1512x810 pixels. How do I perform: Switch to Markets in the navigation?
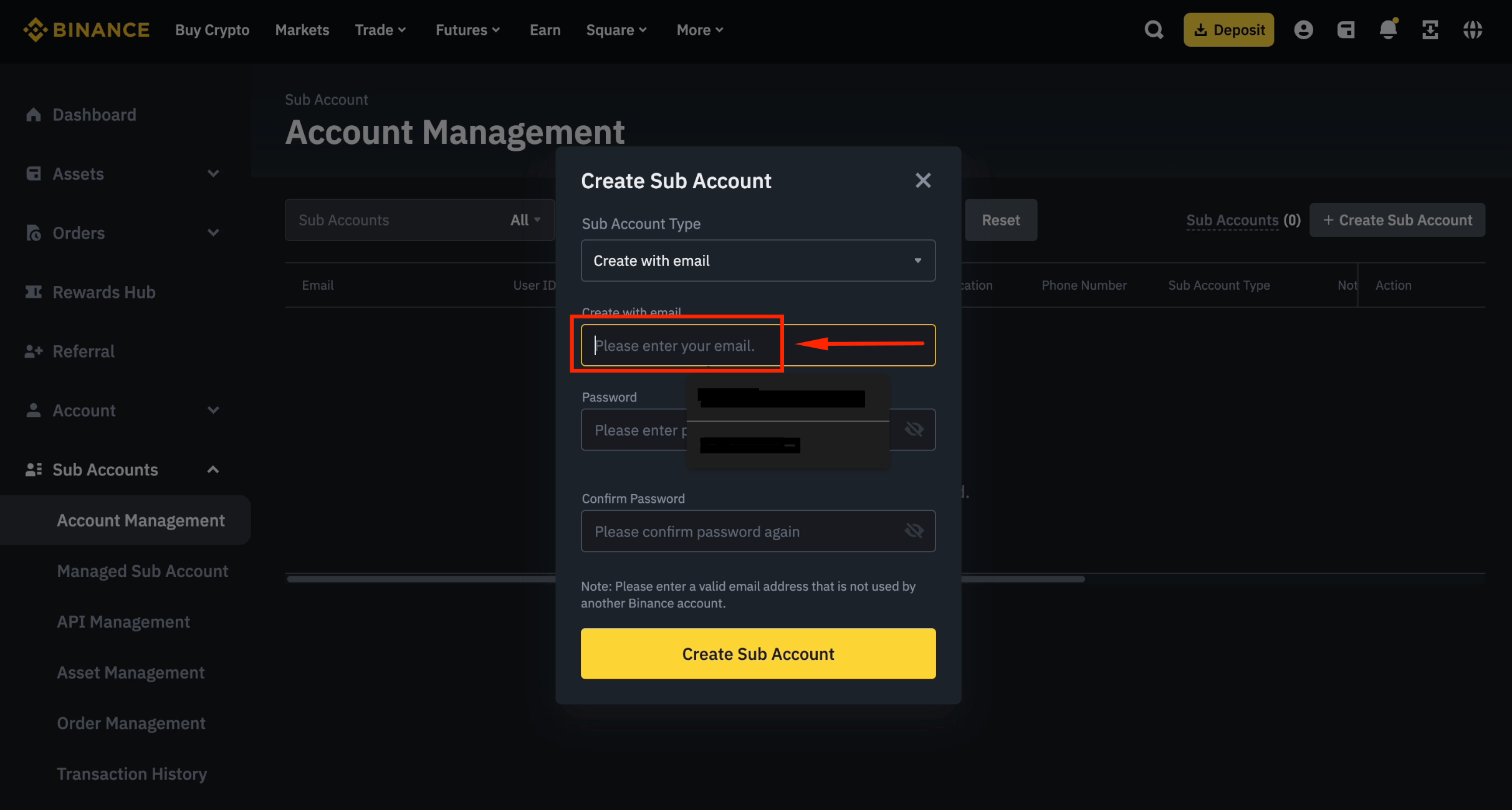302,29
